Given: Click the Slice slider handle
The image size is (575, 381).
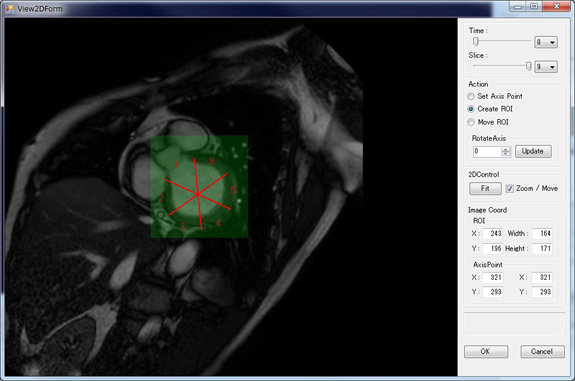Looking at the screenshot, I should click(528, 66).
